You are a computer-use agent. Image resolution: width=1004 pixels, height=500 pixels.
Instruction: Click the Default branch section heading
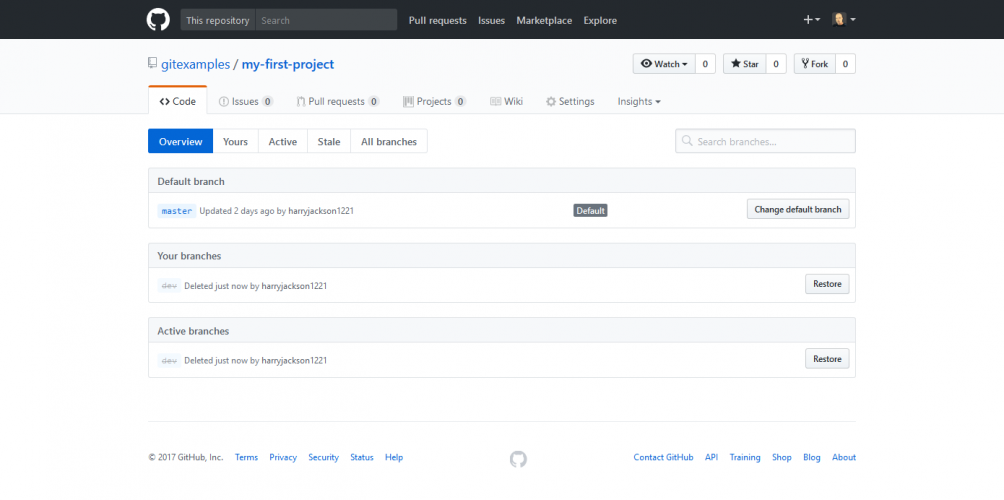point(191,181)
